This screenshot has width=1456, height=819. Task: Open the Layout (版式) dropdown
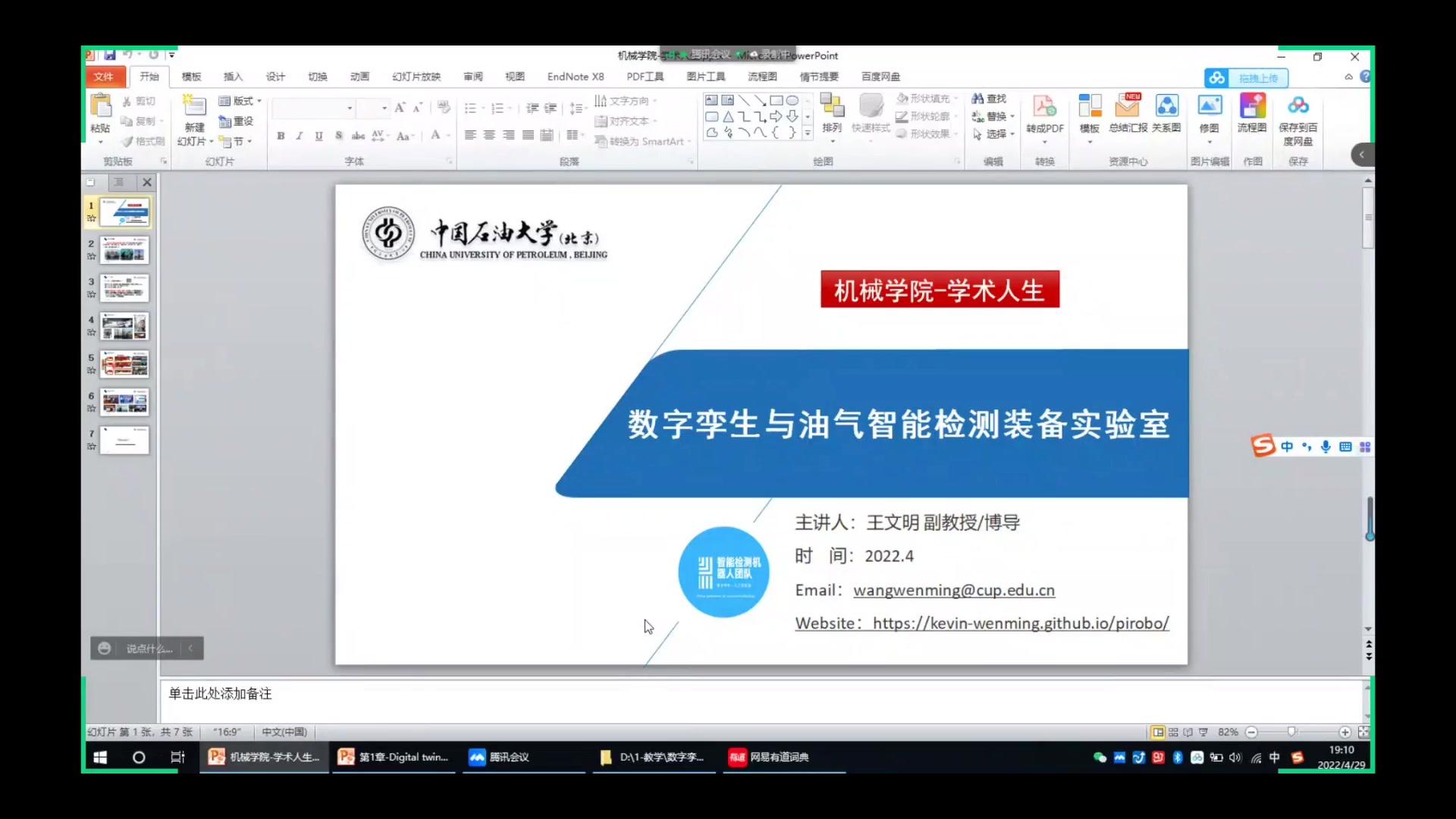240,101
